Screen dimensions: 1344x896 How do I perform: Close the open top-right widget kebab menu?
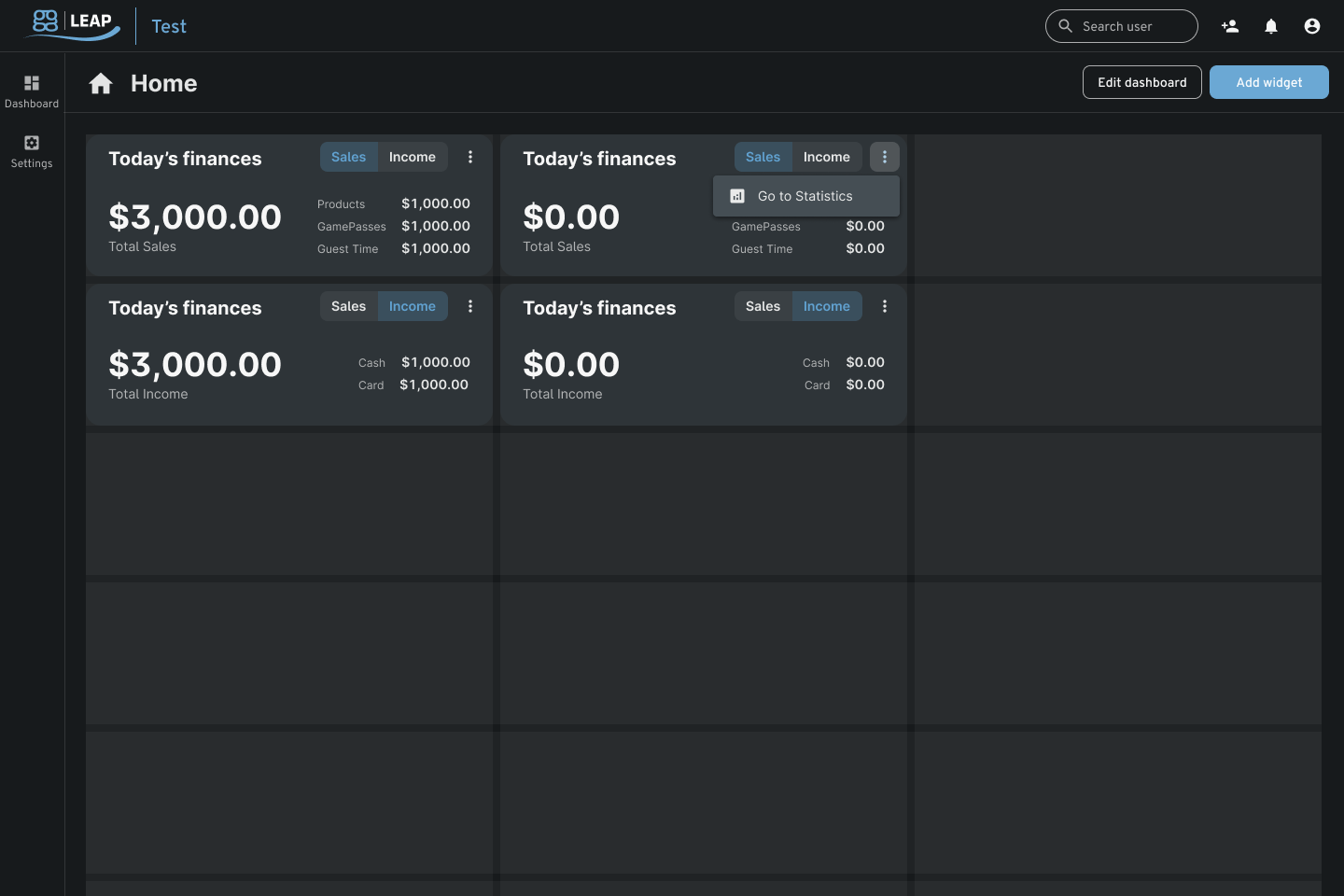pyautogui.click(x=885, y=157)
